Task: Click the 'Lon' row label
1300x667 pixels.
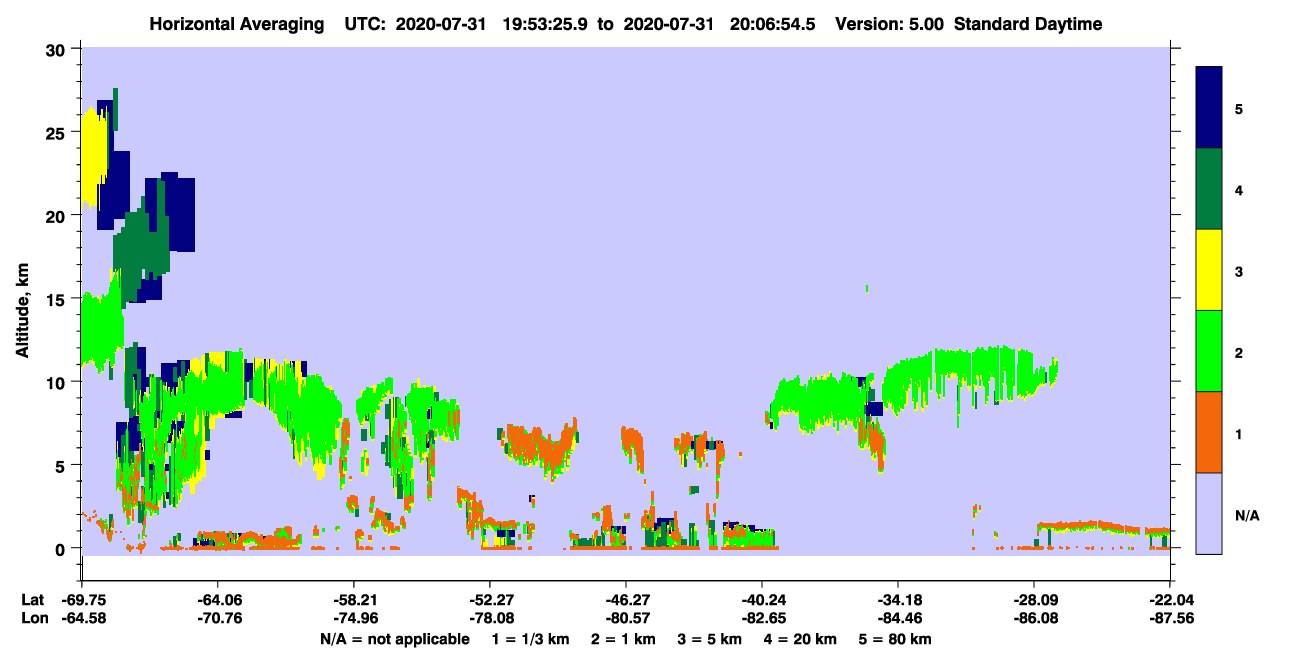Action: (34, 617)
